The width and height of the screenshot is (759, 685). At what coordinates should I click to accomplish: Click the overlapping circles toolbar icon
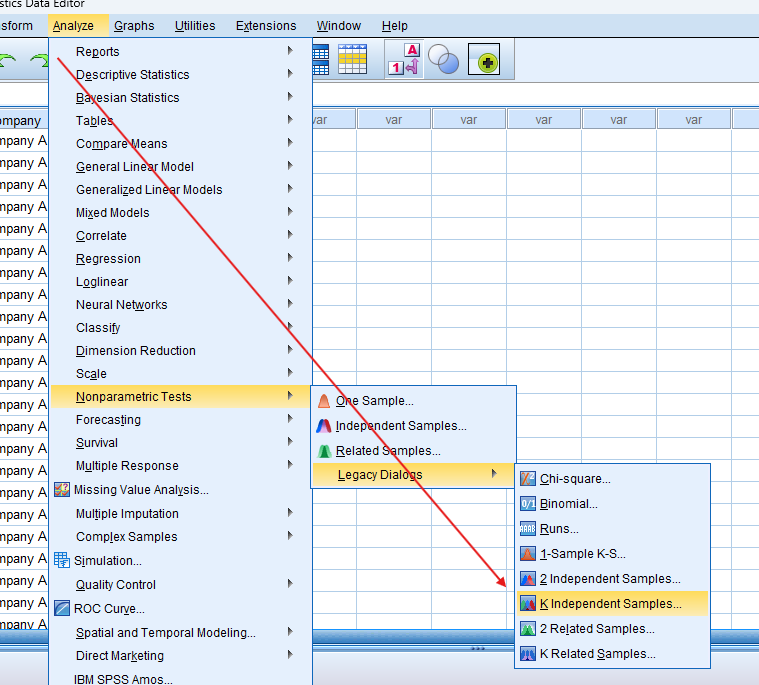[443, 60]
